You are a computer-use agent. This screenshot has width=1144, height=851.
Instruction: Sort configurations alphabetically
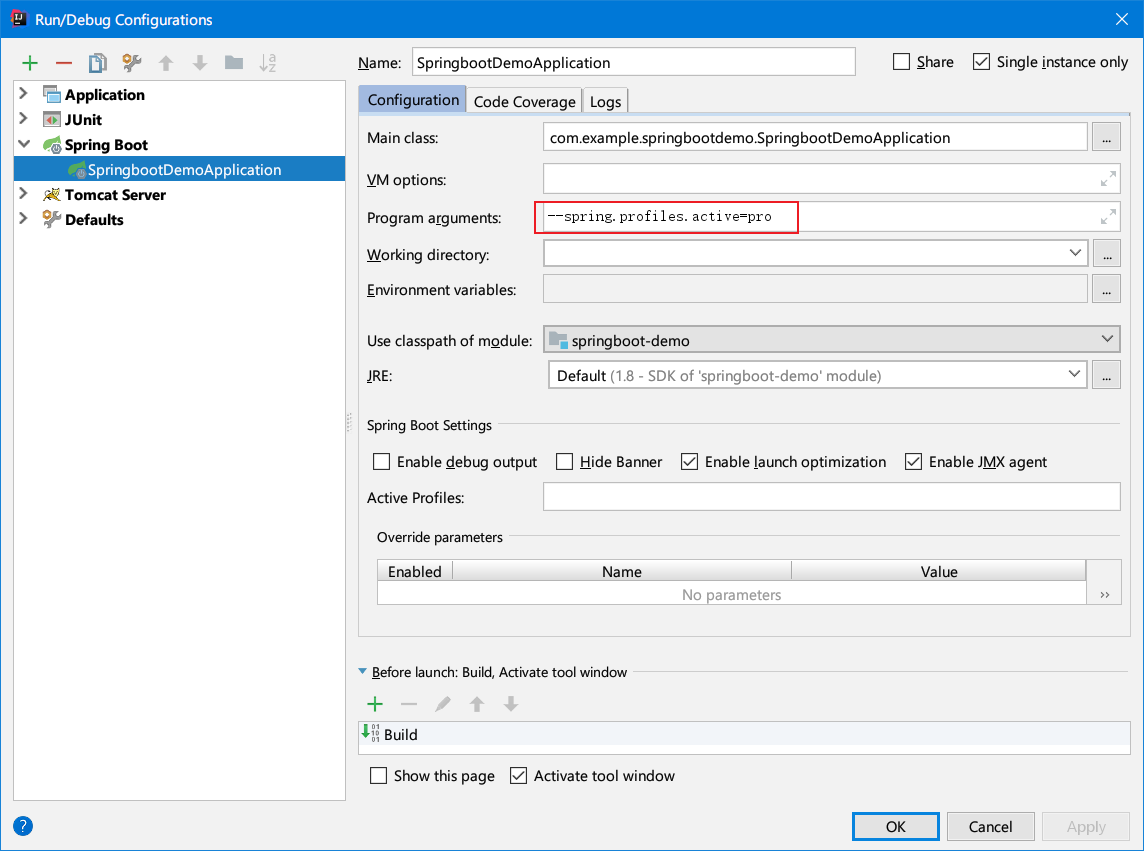(268, 63)
